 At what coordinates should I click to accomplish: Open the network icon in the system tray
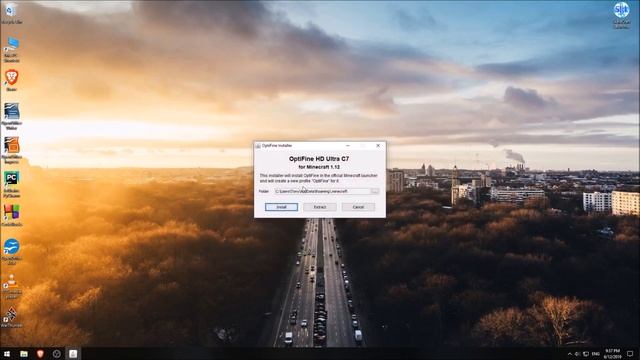pos(586,353)
